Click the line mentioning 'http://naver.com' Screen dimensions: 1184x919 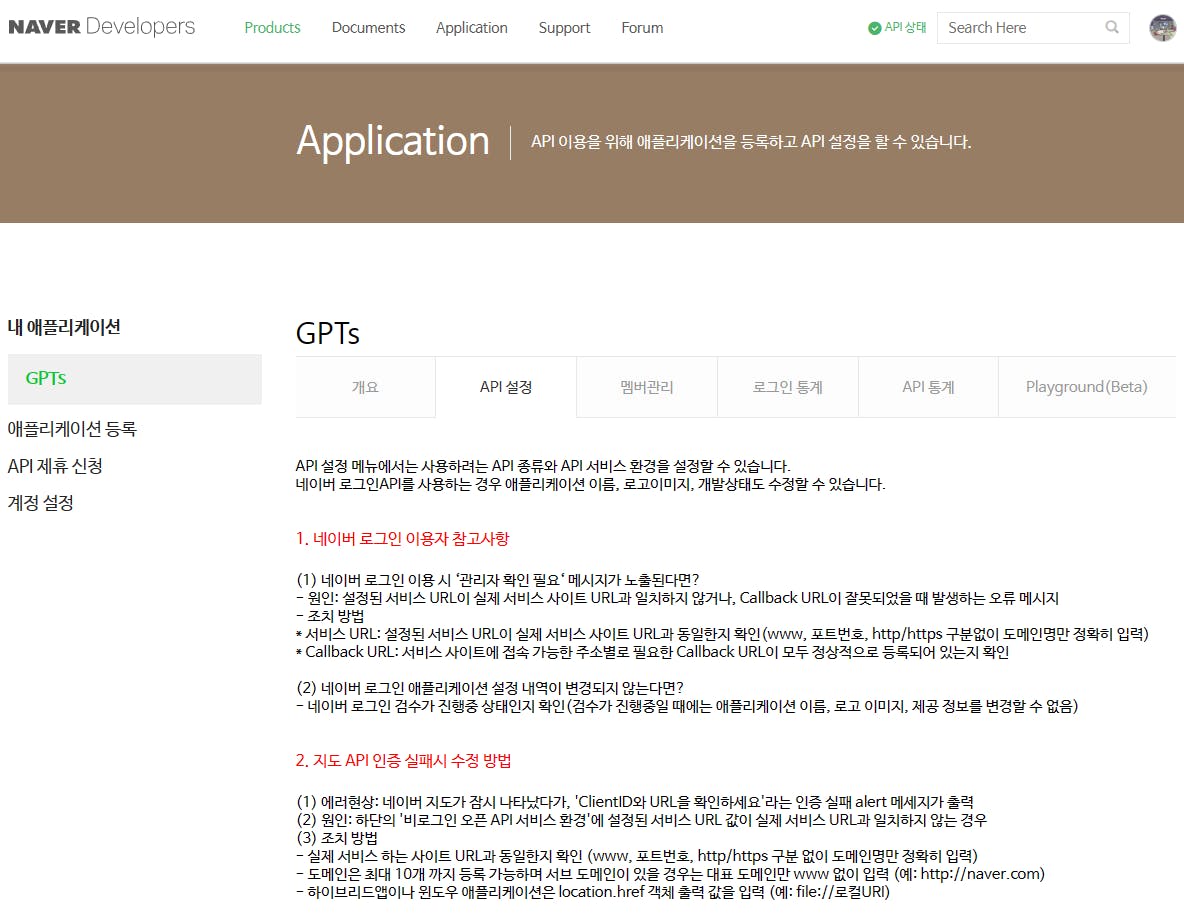[671, 874]
